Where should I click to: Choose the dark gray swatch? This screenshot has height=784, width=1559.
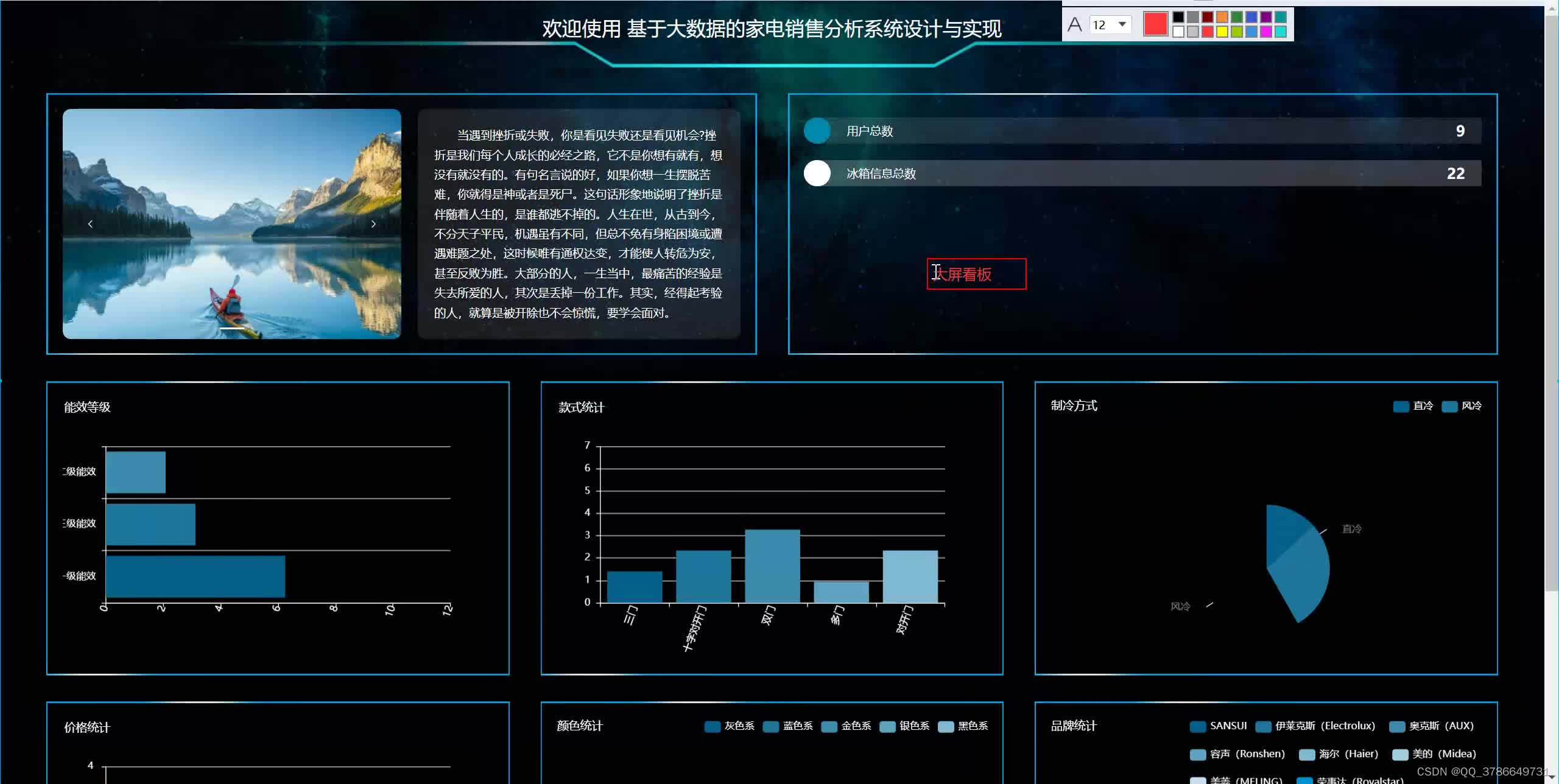[1193, 17]
